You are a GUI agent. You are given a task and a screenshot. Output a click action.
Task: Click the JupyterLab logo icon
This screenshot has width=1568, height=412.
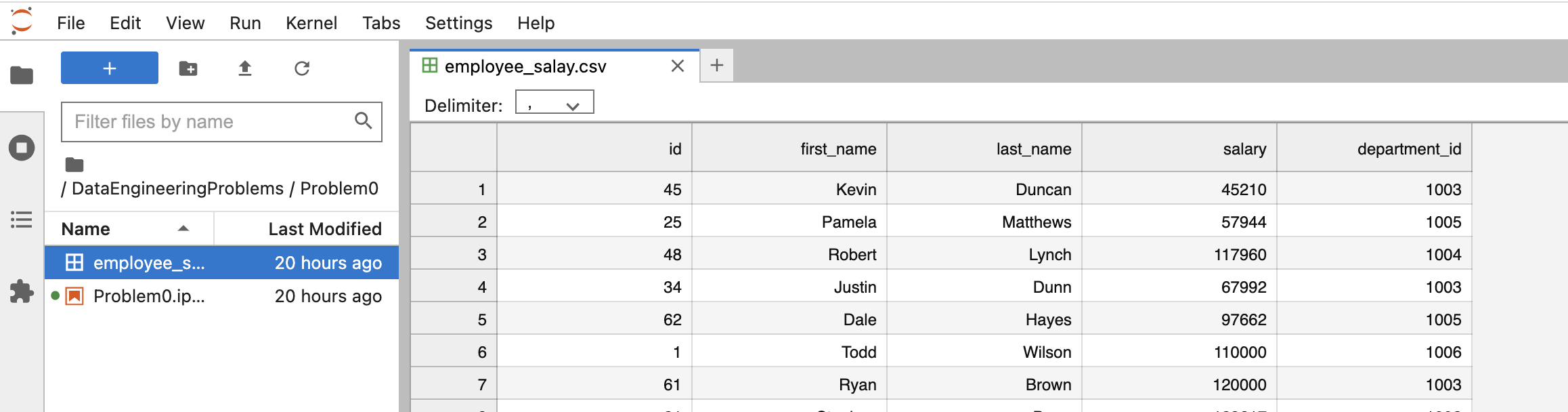coord(22,21)
